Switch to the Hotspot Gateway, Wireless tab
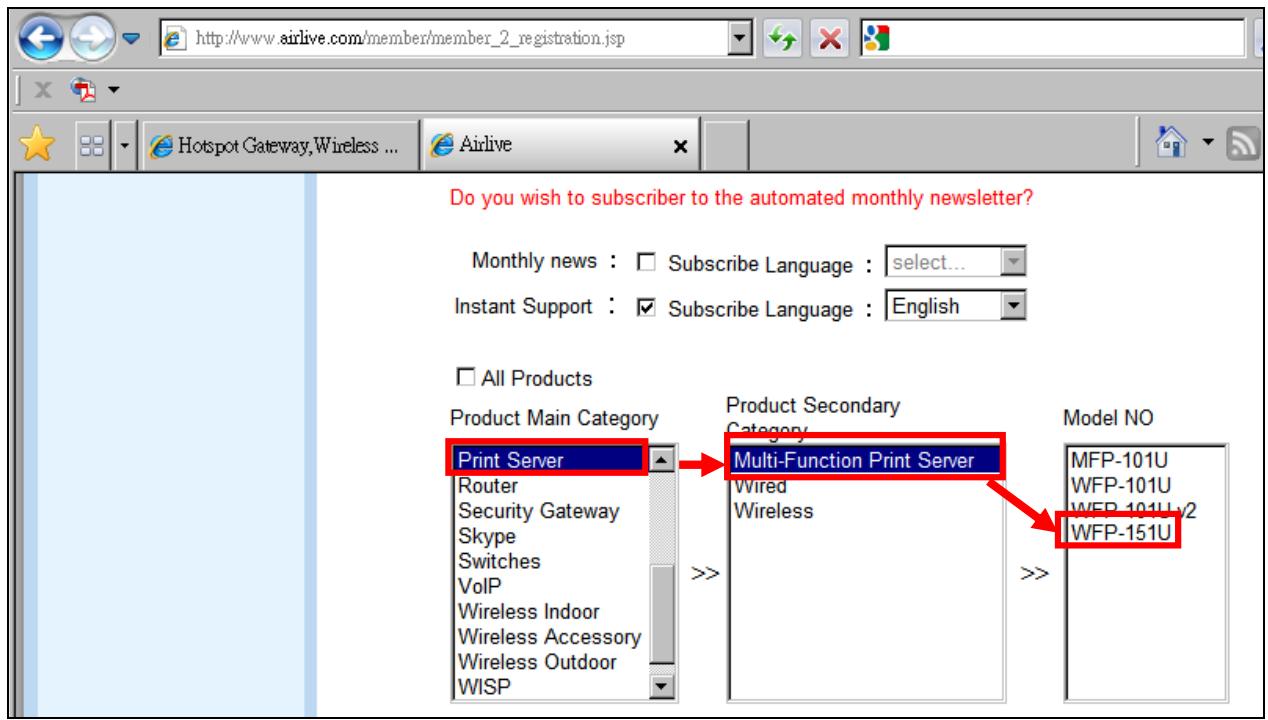Image resolution: width=1268 pixels, height=720 pixels. coord(281,147)
